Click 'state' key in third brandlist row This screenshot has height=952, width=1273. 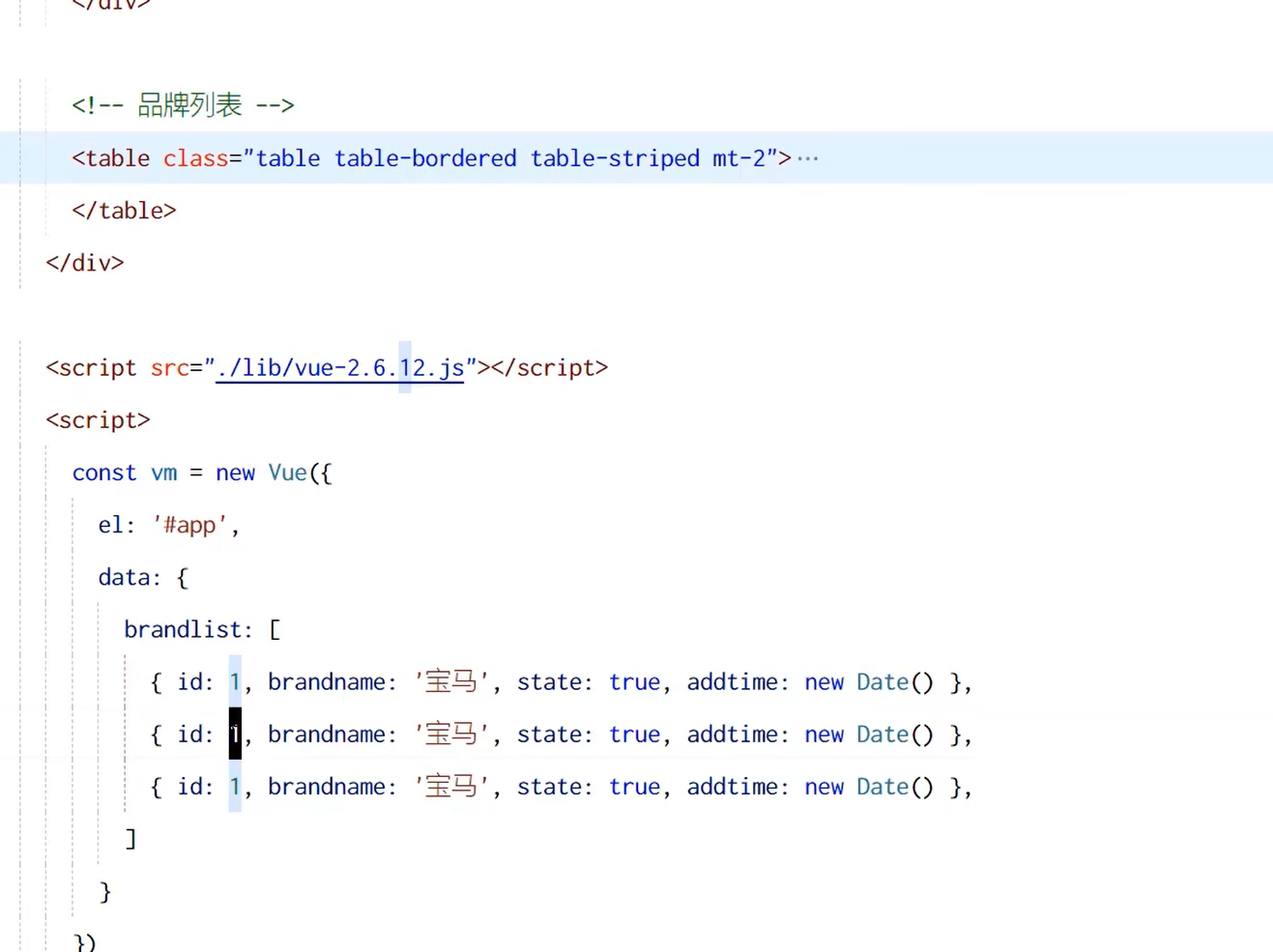point(549,787)
